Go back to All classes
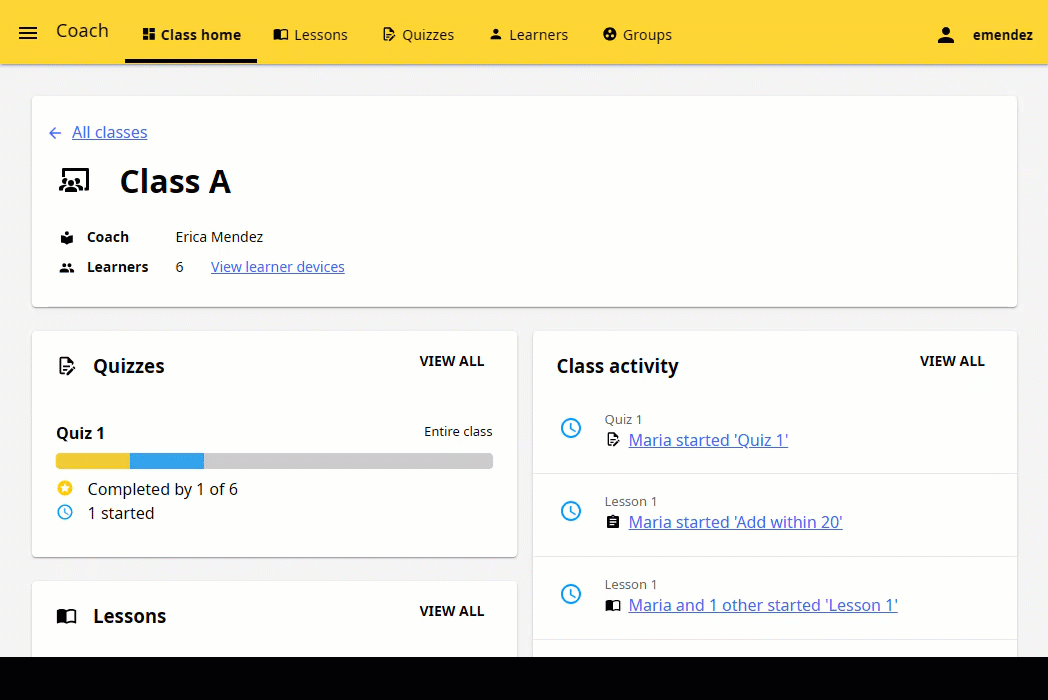 click(110, 132)
